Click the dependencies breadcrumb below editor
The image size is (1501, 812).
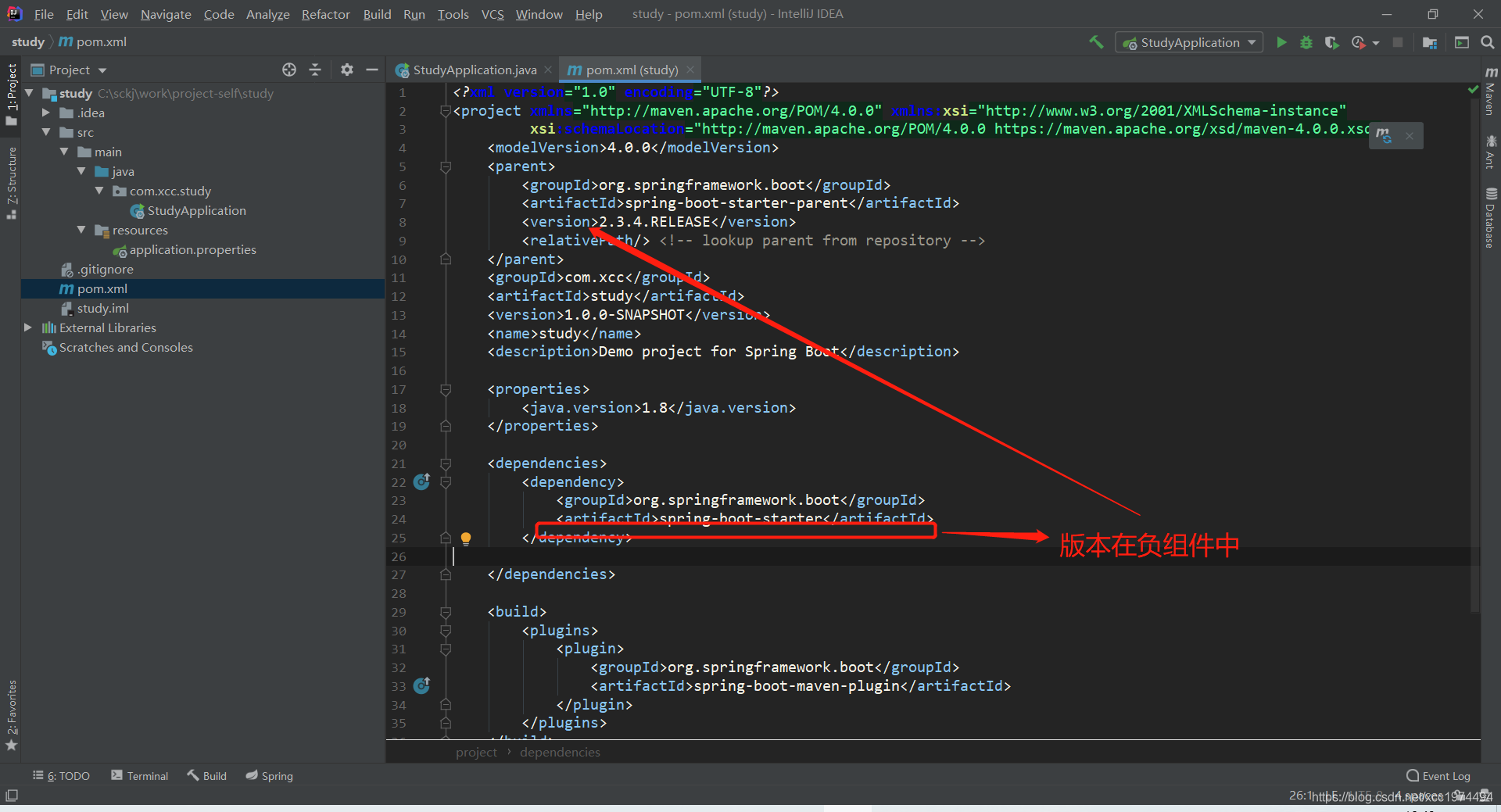(560, 752)
